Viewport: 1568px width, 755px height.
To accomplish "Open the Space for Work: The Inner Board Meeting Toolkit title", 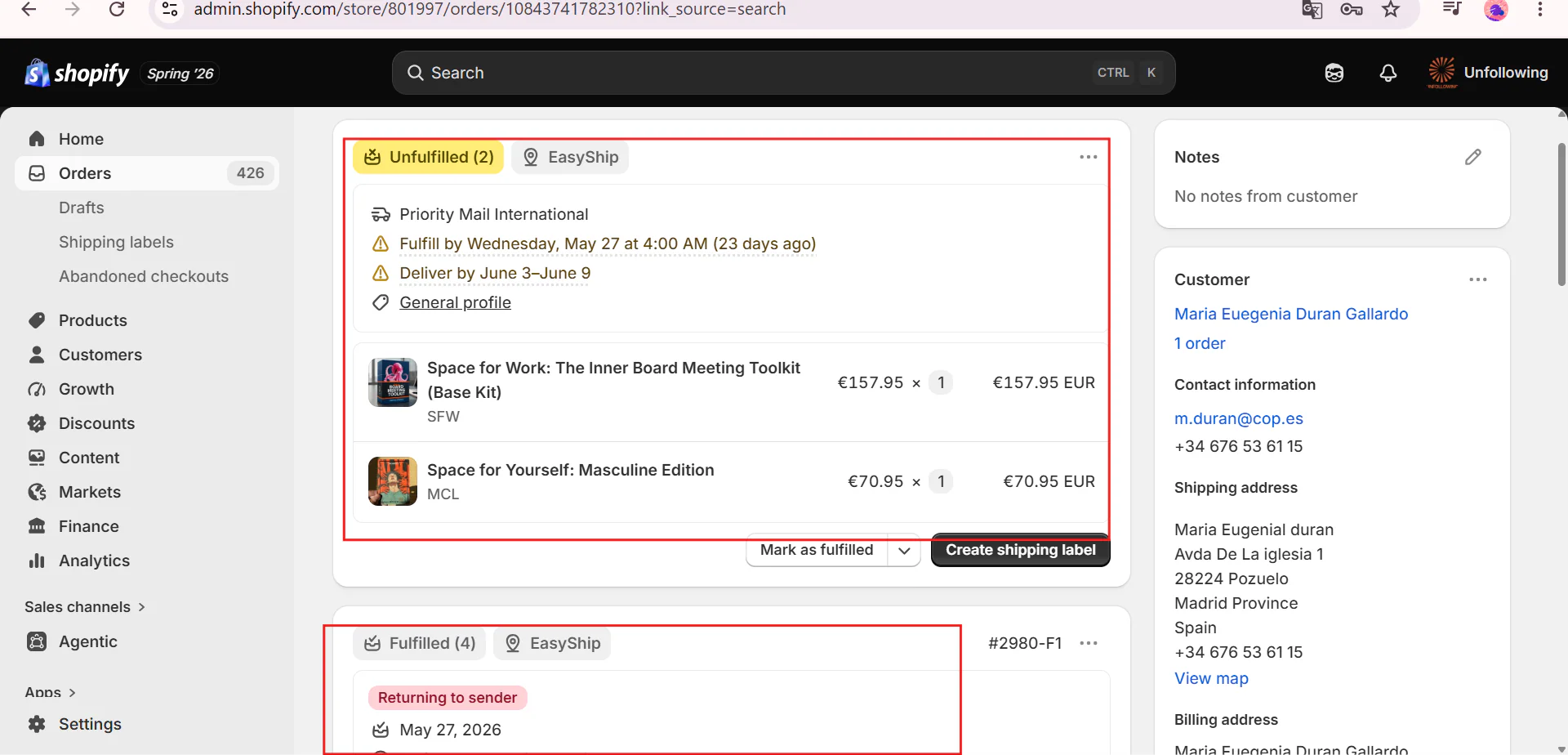I will 613,380.
